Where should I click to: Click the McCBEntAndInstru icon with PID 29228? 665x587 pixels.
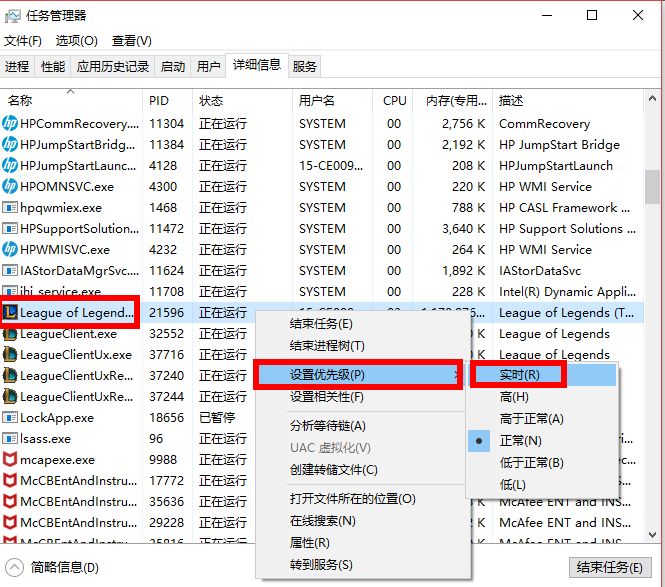(10, 523)
